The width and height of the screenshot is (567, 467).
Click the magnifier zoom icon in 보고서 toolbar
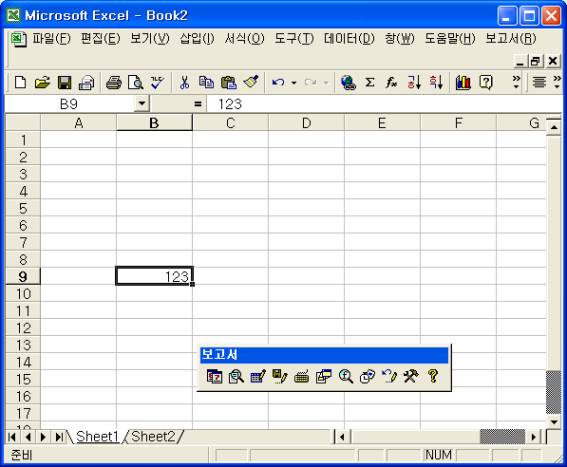(346, 376)
